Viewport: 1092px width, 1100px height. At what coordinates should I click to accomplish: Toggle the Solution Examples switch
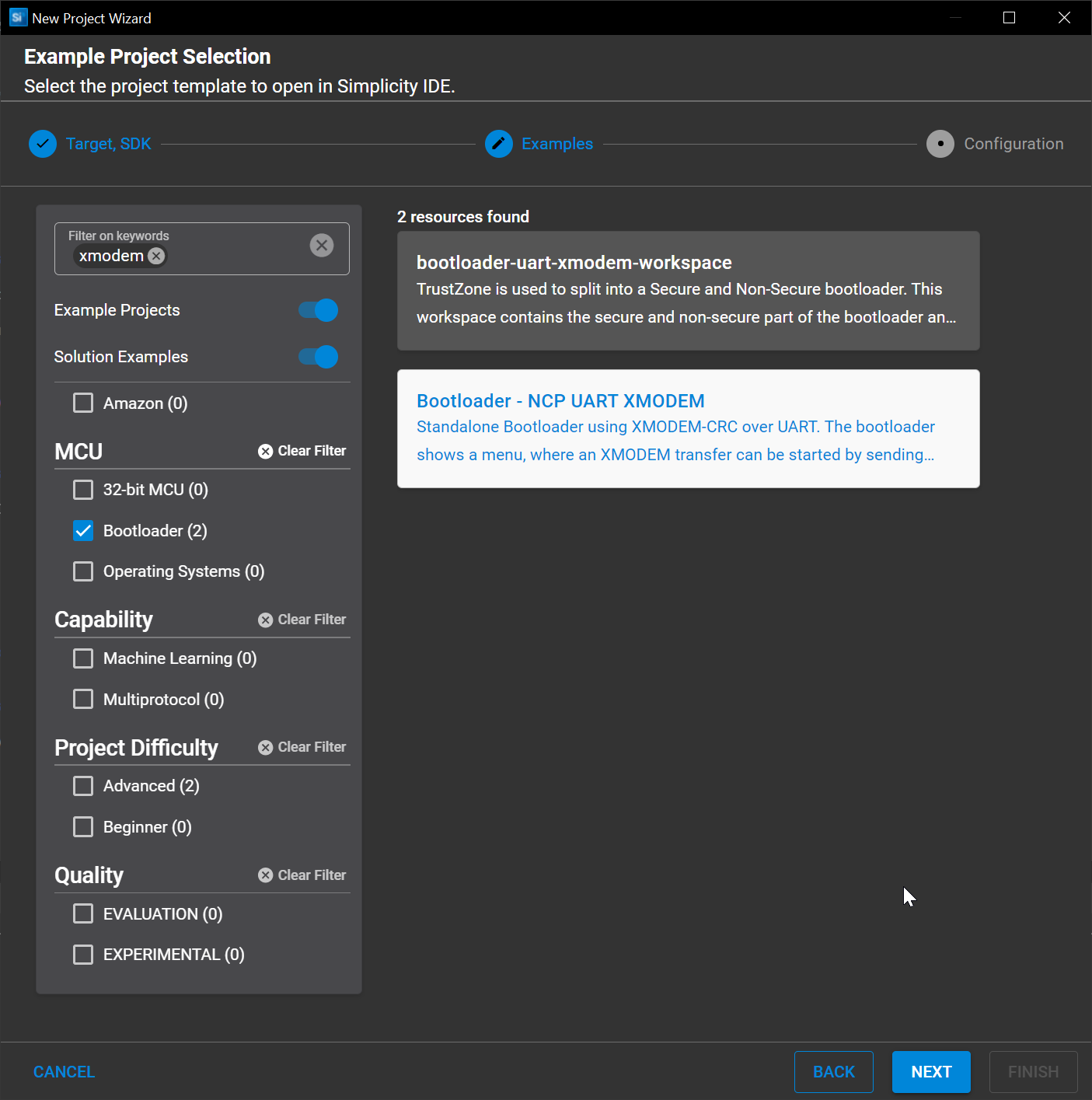click(x=319, y=357)
